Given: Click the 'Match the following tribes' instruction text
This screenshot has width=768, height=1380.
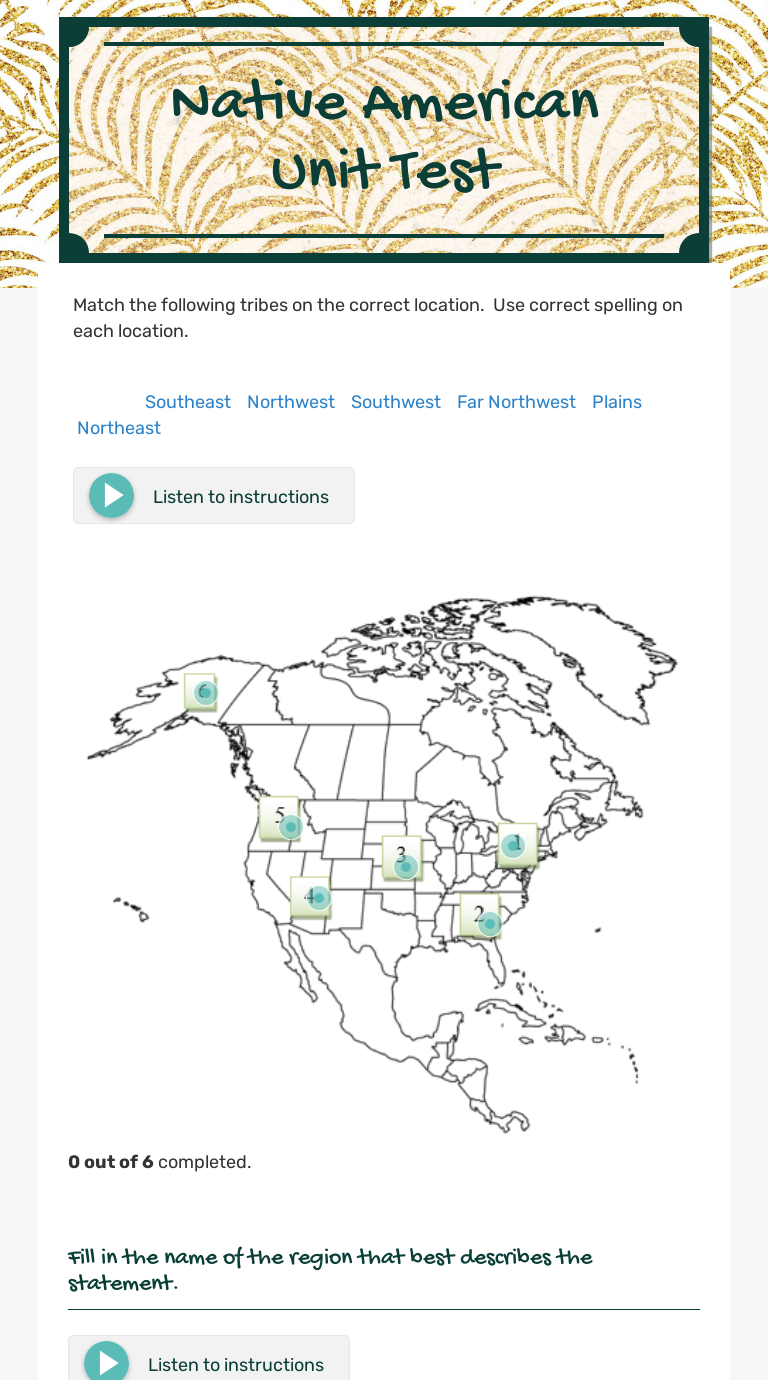Looking at the screenshot, I should click(x=378, y=318).
